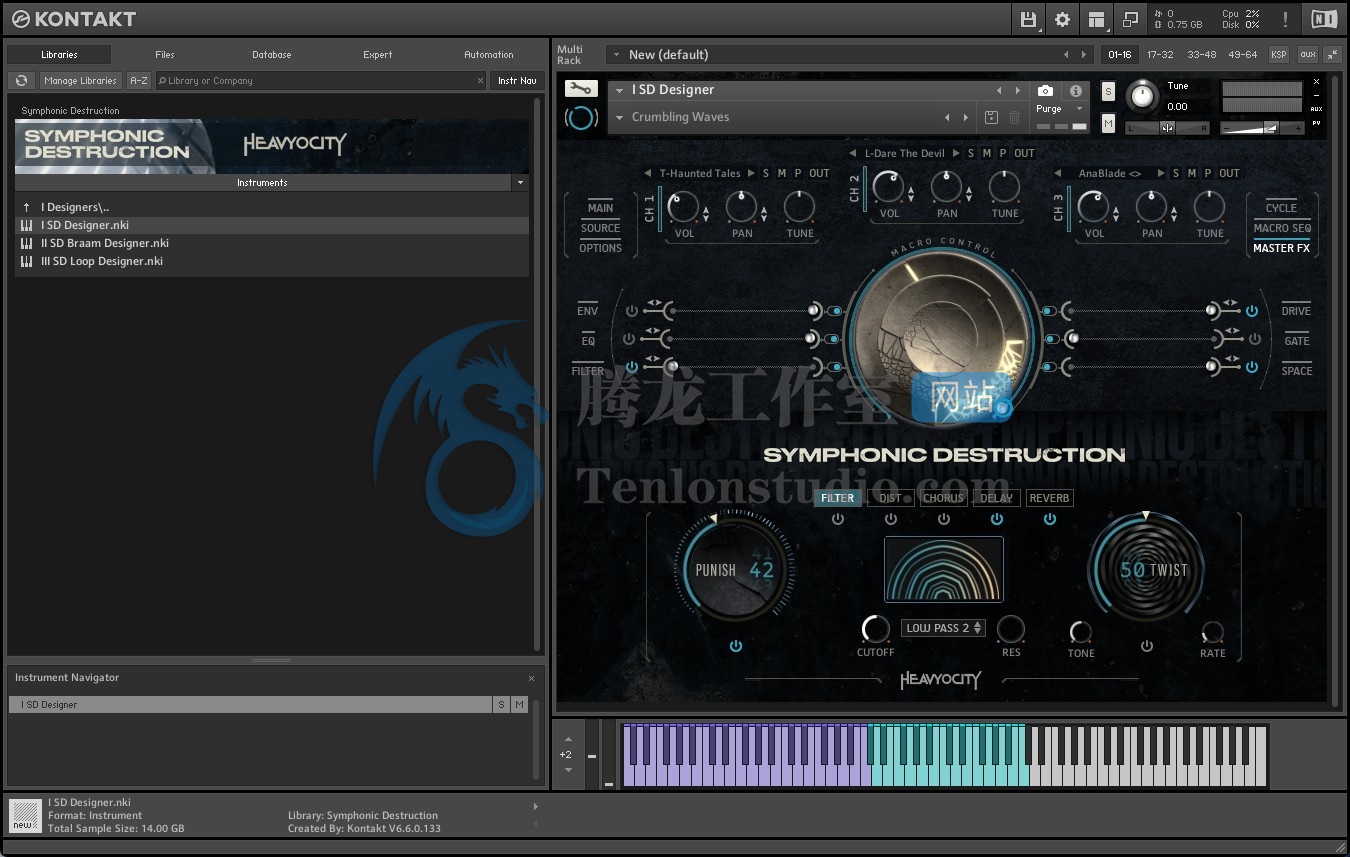Click the PUNISH macro knob

pos(734,570)
